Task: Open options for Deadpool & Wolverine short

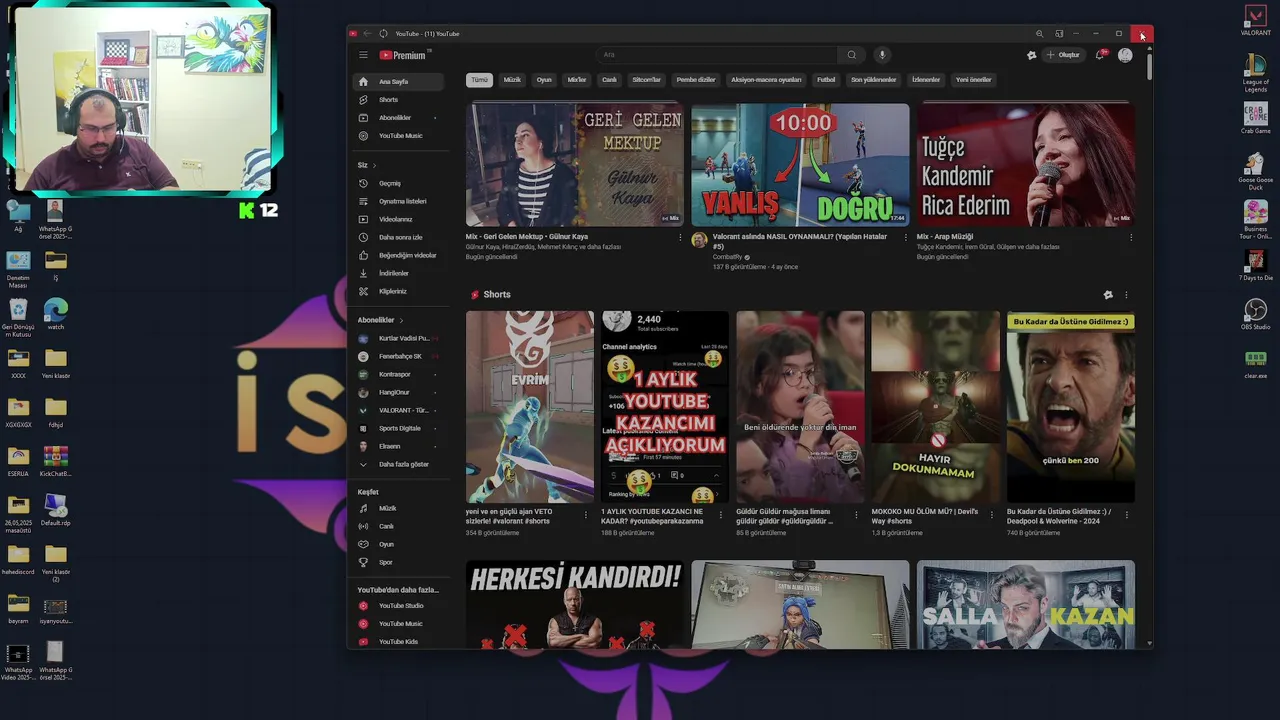Action: pyautogui.click(x=1126, y=516)
